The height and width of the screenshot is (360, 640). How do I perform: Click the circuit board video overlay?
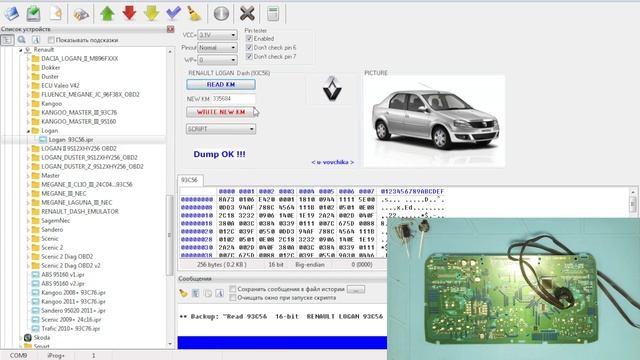(513, 289)
